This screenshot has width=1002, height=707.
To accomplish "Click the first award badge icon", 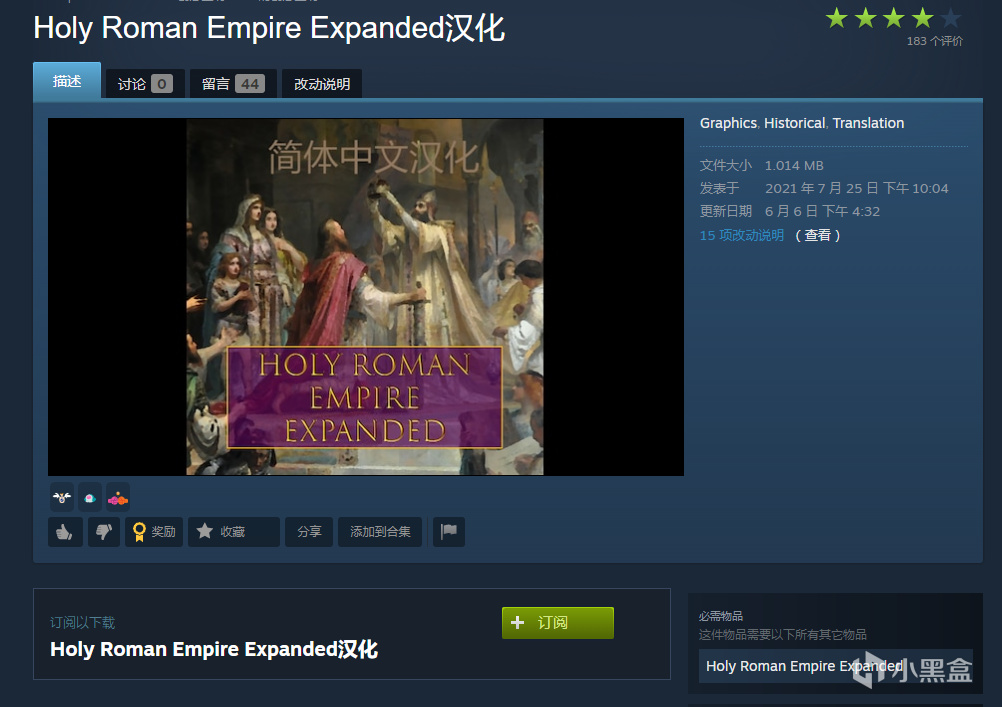I will [62, 498].
